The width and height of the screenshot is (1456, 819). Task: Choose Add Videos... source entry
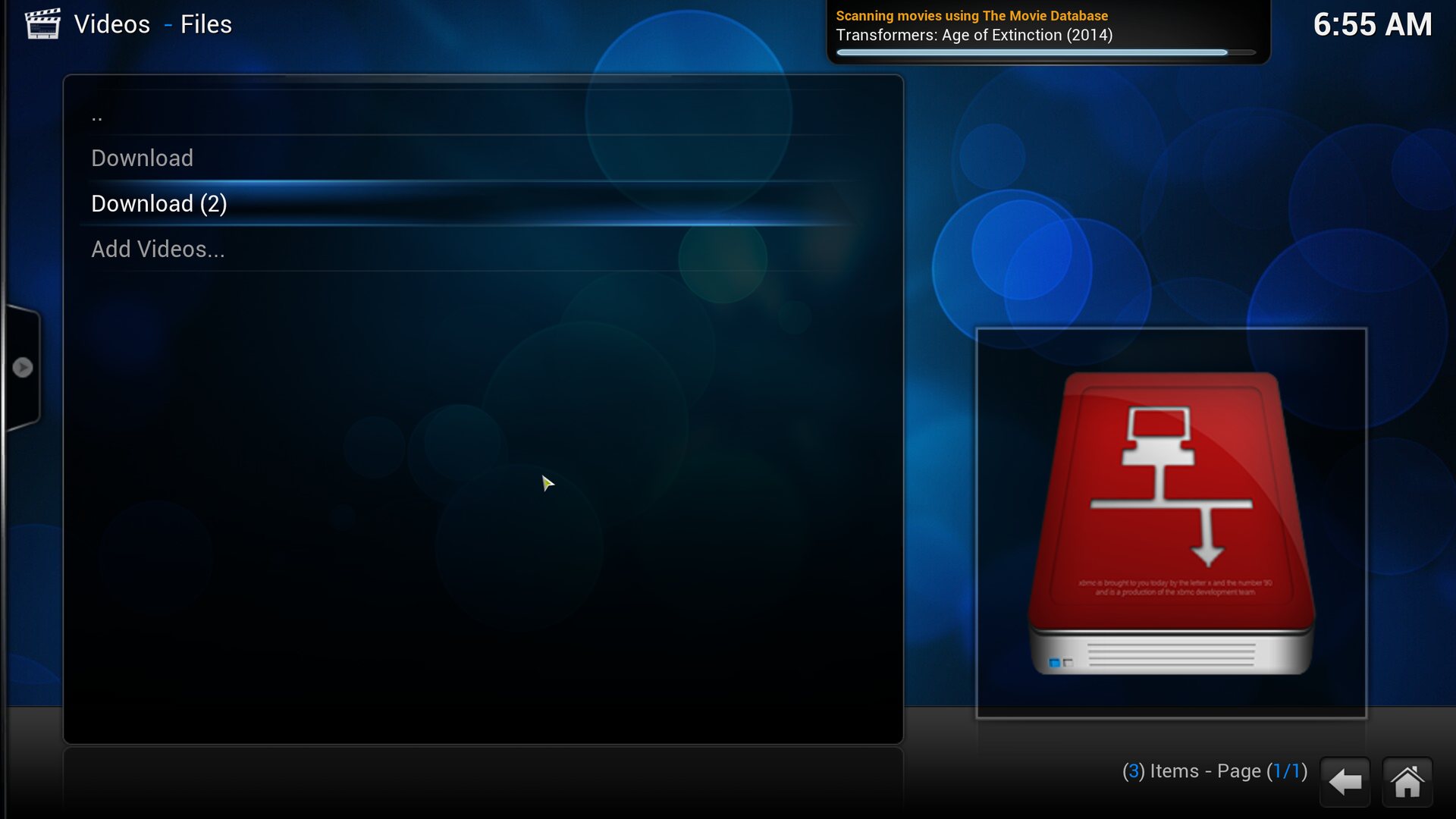[x=158, y=249]
